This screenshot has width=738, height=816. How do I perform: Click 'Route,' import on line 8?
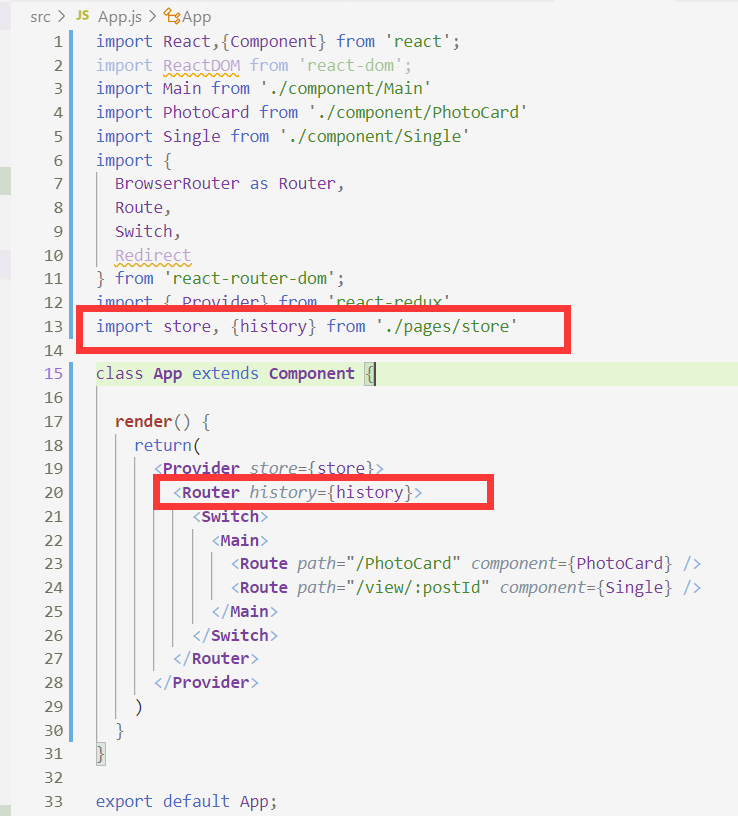[143, 208]
